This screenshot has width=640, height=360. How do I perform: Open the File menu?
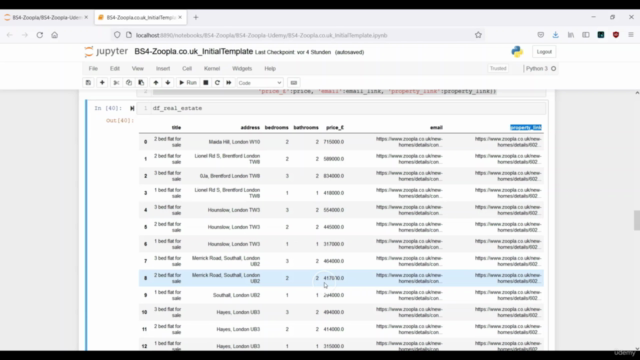93,69
